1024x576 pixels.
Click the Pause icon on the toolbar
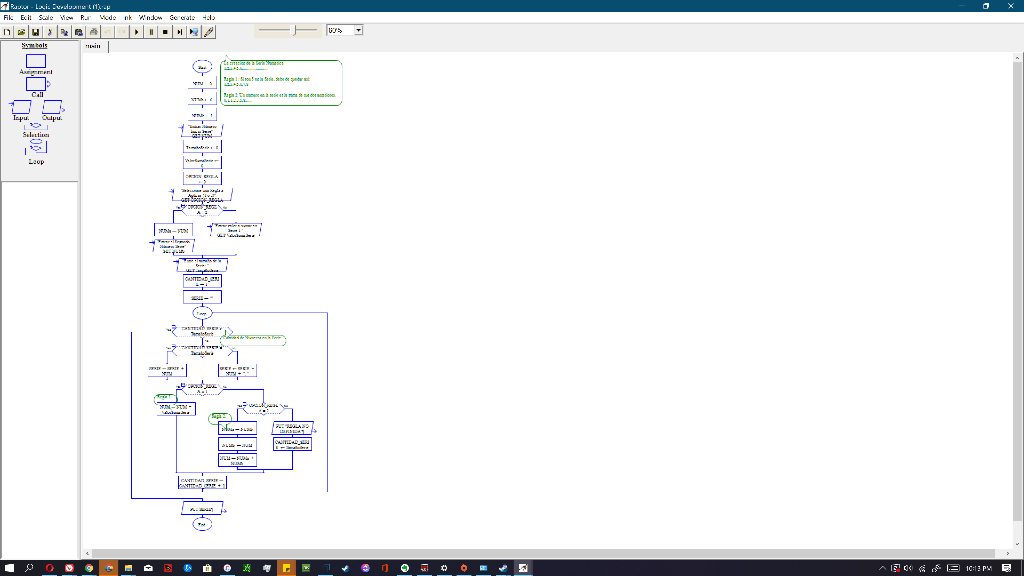(x=152, y=31)
